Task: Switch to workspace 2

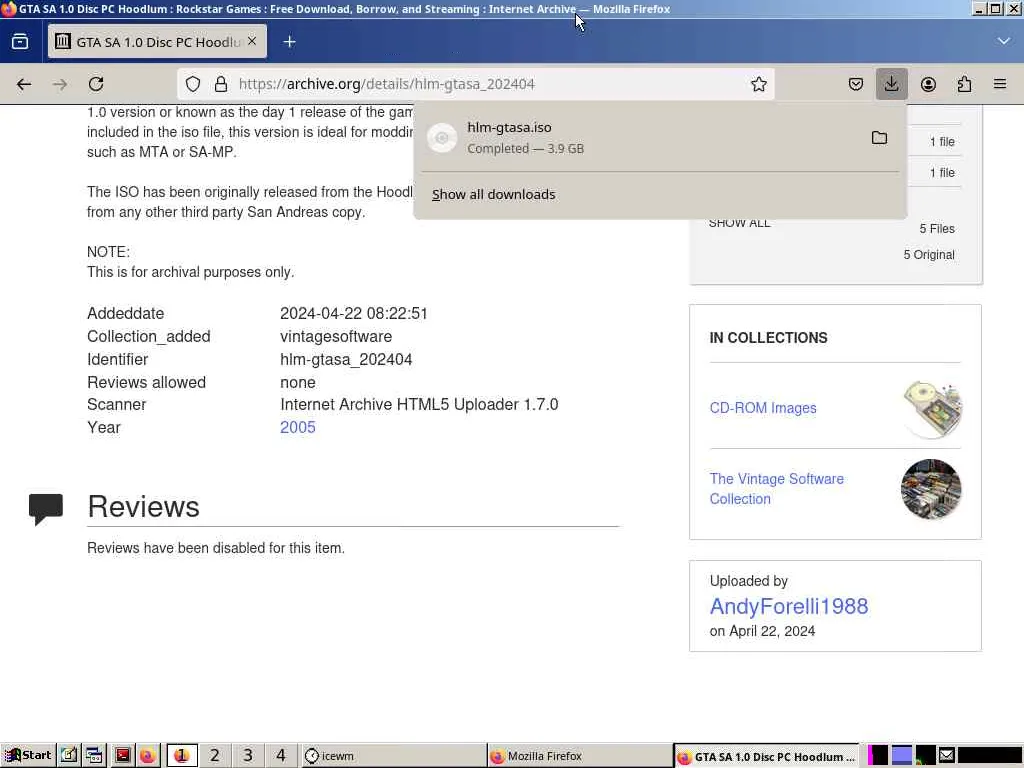Action: coord(215,756)
